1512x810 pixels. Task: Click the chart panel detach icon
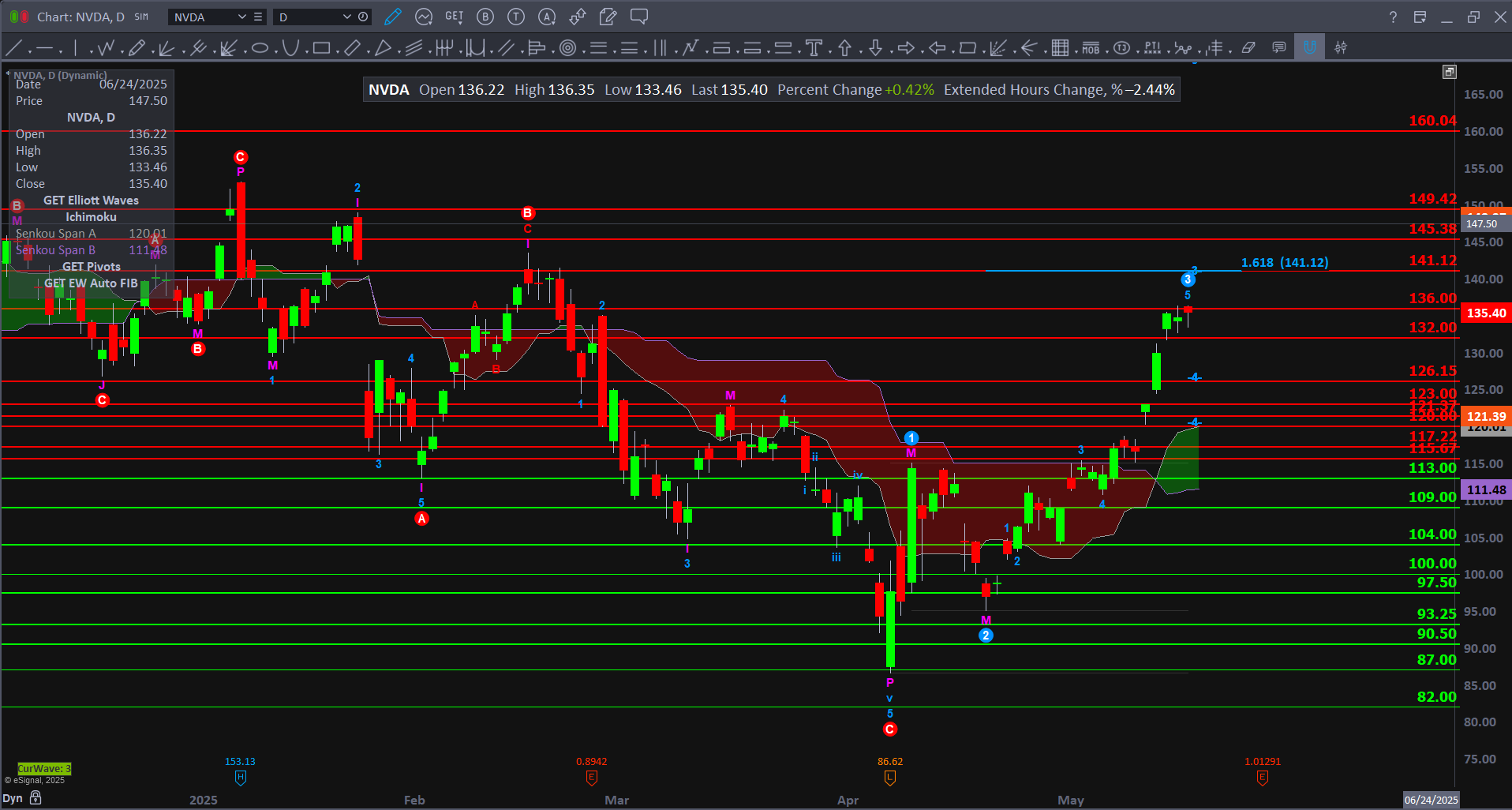coord(1450,72)
